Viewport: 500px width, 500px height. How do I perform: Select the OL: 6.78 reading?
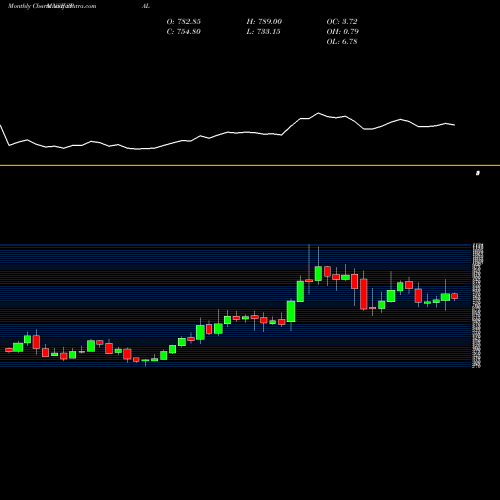[x=342, y=42]
